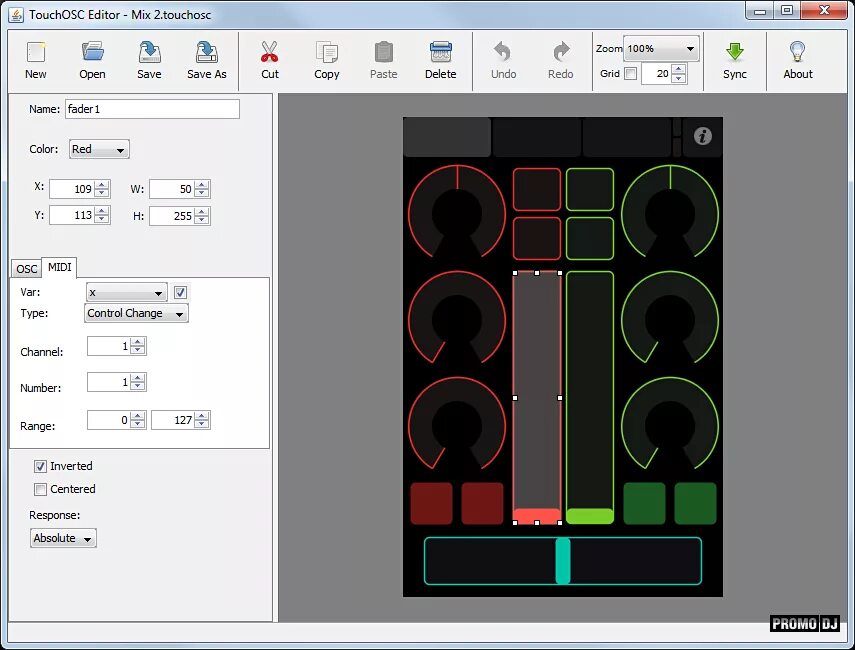Increase the Range minimum value
Image resolution: width=855 pixels, height=650 pixels.
[x=138, y=416]
